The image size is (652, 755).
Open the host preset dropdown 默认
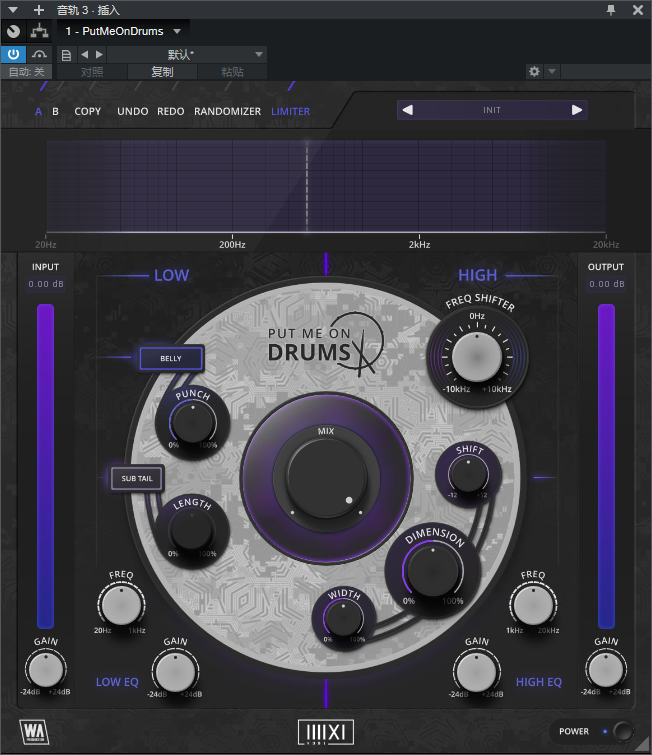pyautogui.click(x=186, y=54)
